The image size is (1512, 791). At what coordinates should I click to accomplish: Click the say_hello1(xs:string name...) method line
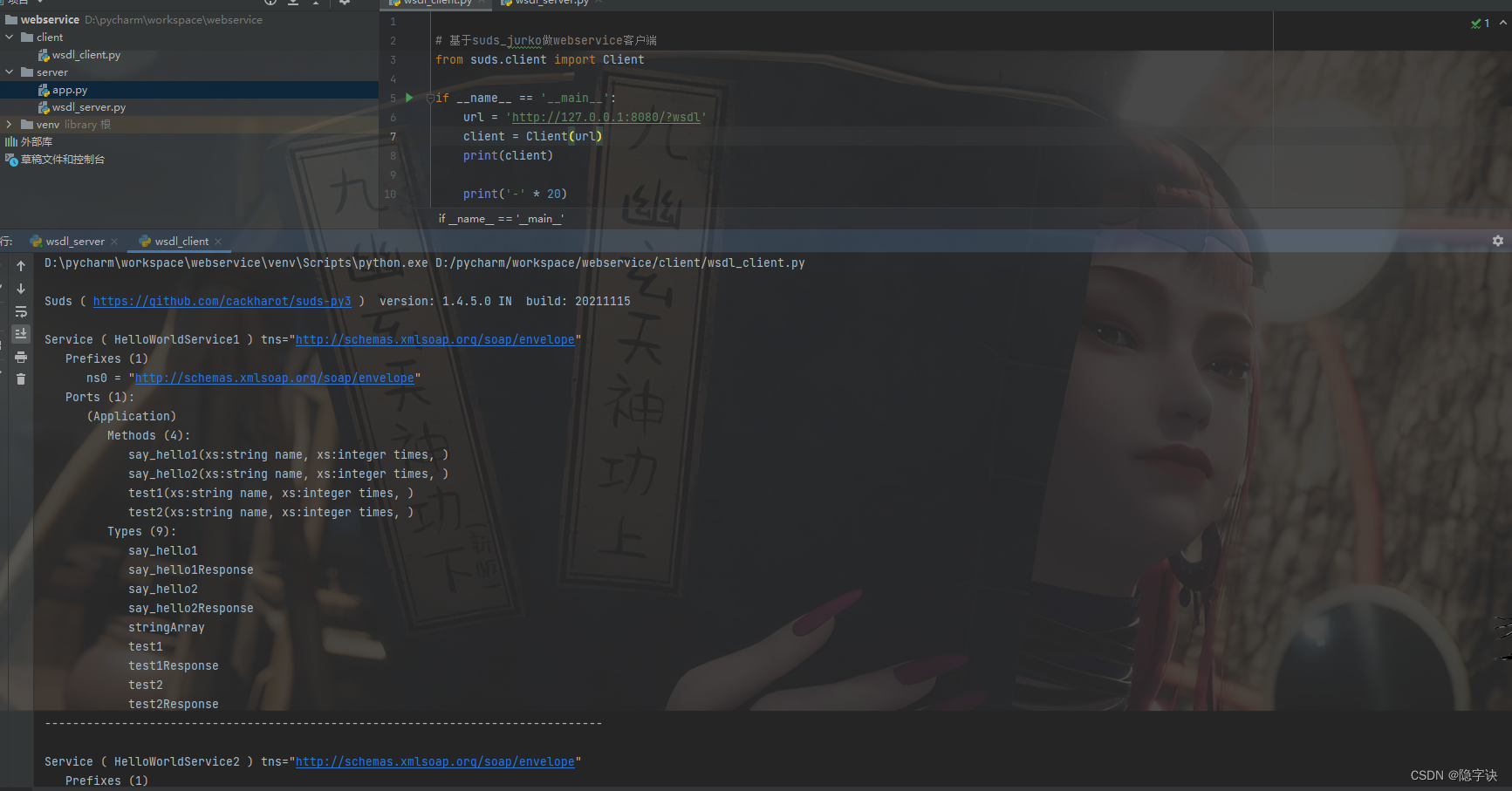pyautogui.click(x=289, y=454)
